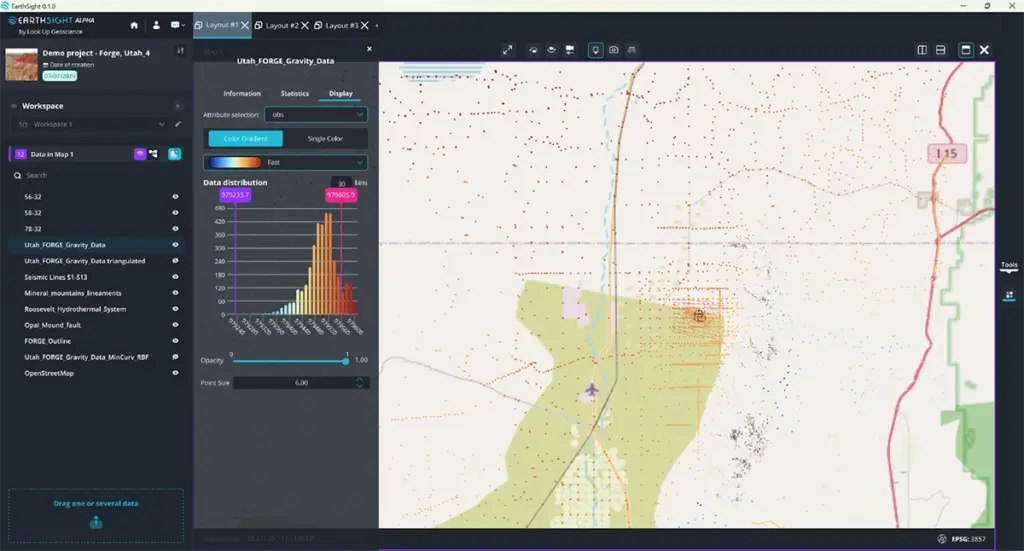Close the Utah_FORGE_Gravity_Data properties panel
The height and width of the screenshot is (551, 1024).
(x=369, y=49)
